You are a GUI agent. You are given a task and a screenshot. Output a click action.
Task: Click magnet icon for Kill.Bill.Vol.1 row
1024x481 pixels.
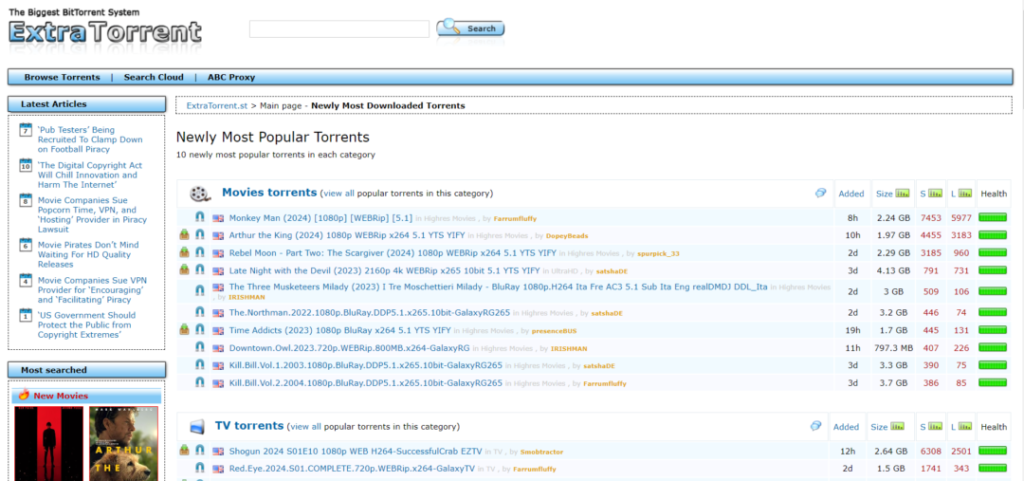point(200,365)
